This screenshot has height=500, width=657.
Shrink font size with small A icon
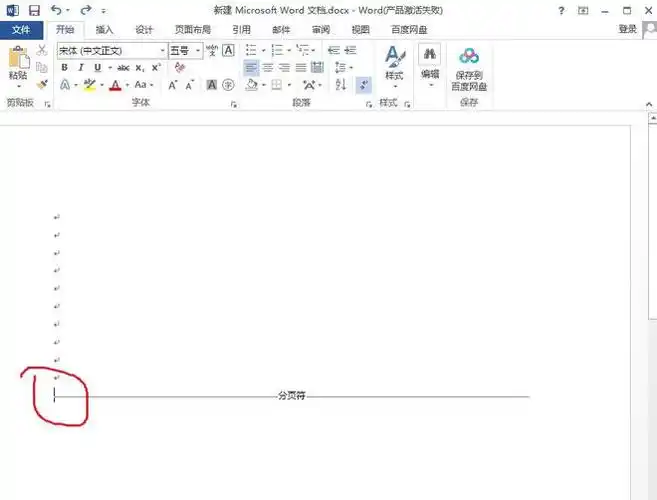(189, 85)
